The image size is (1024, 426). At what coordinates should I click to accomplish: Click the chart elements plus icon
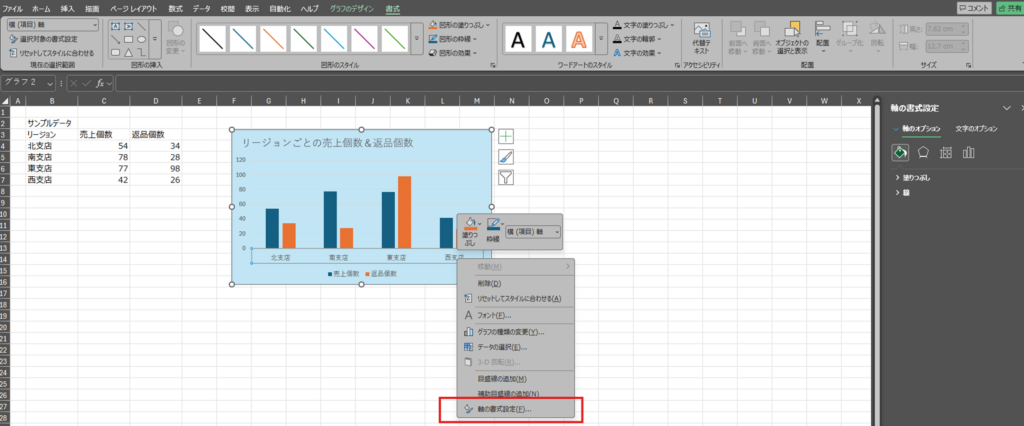(506, 136)
